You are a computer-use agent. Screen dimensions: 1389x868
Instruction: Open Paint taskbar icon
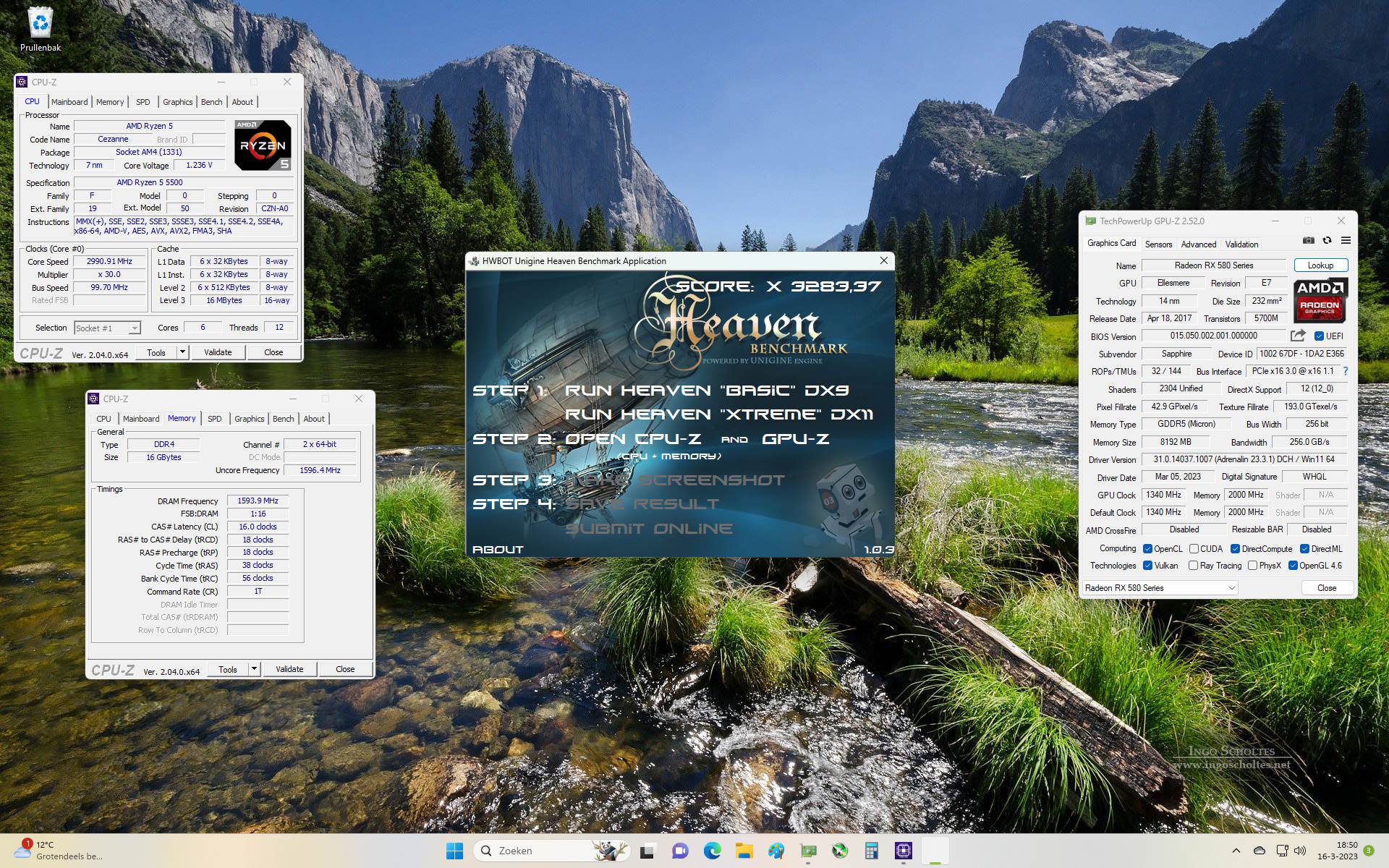[x=776, y=851]
